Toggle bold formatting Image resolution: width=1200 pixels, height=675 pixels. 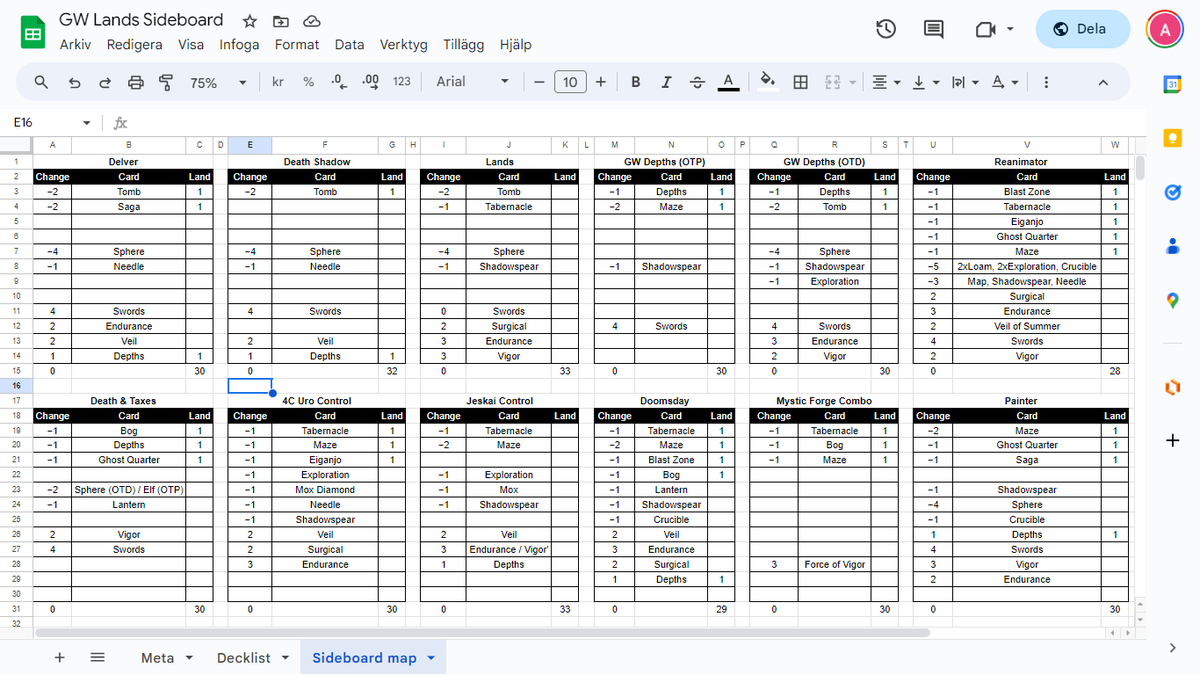(635, 82)
